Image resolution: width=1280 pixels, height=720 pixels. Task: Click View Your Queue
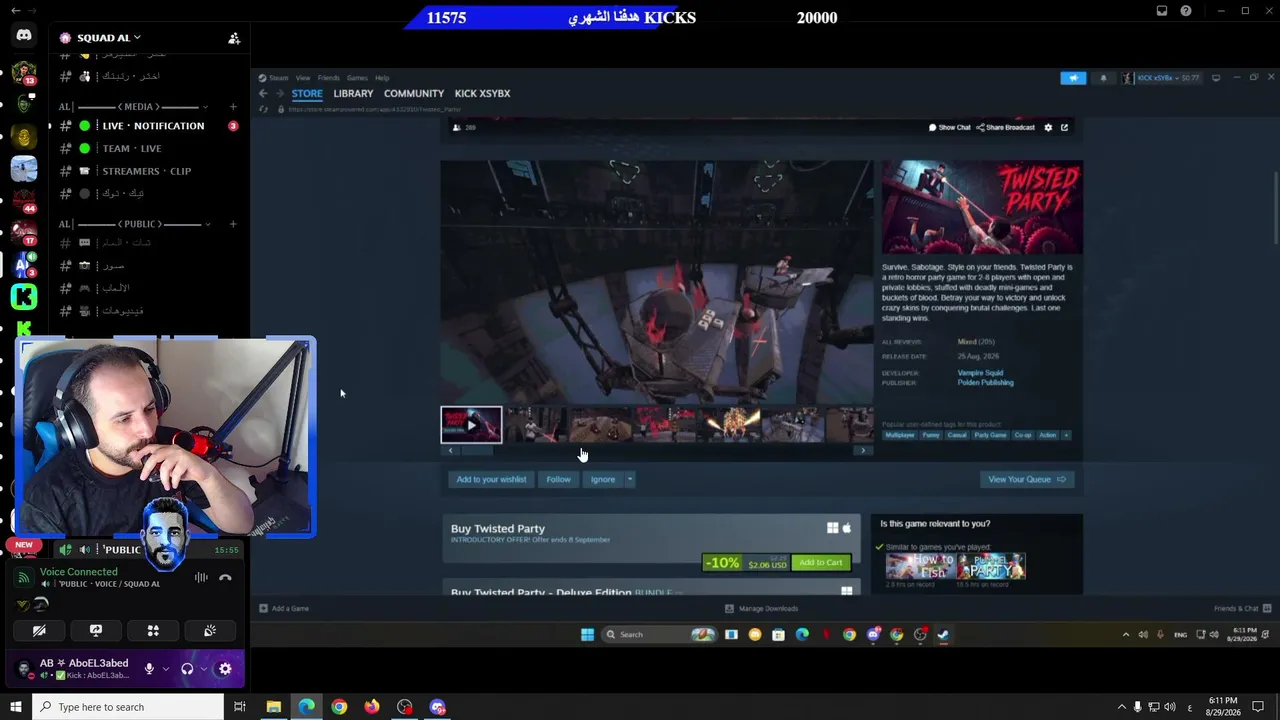(1027, 480)
